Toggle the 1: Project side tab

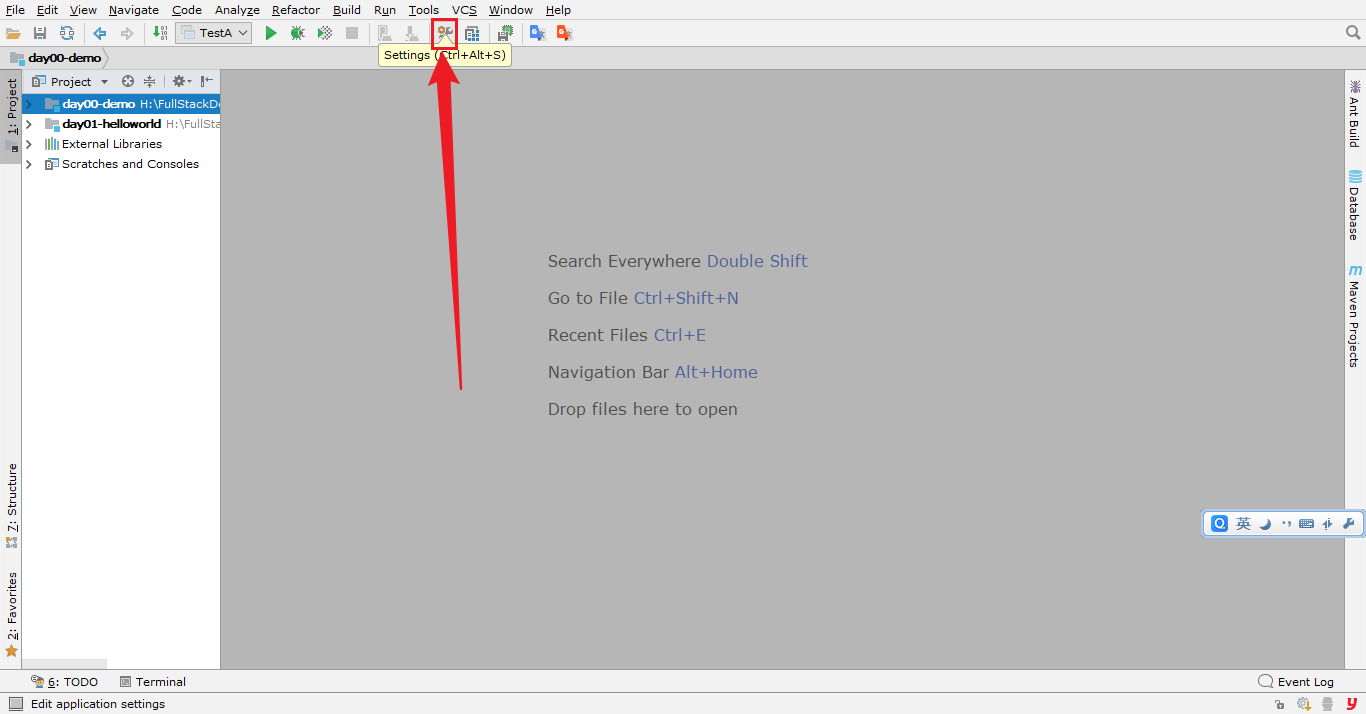point(11,115)
